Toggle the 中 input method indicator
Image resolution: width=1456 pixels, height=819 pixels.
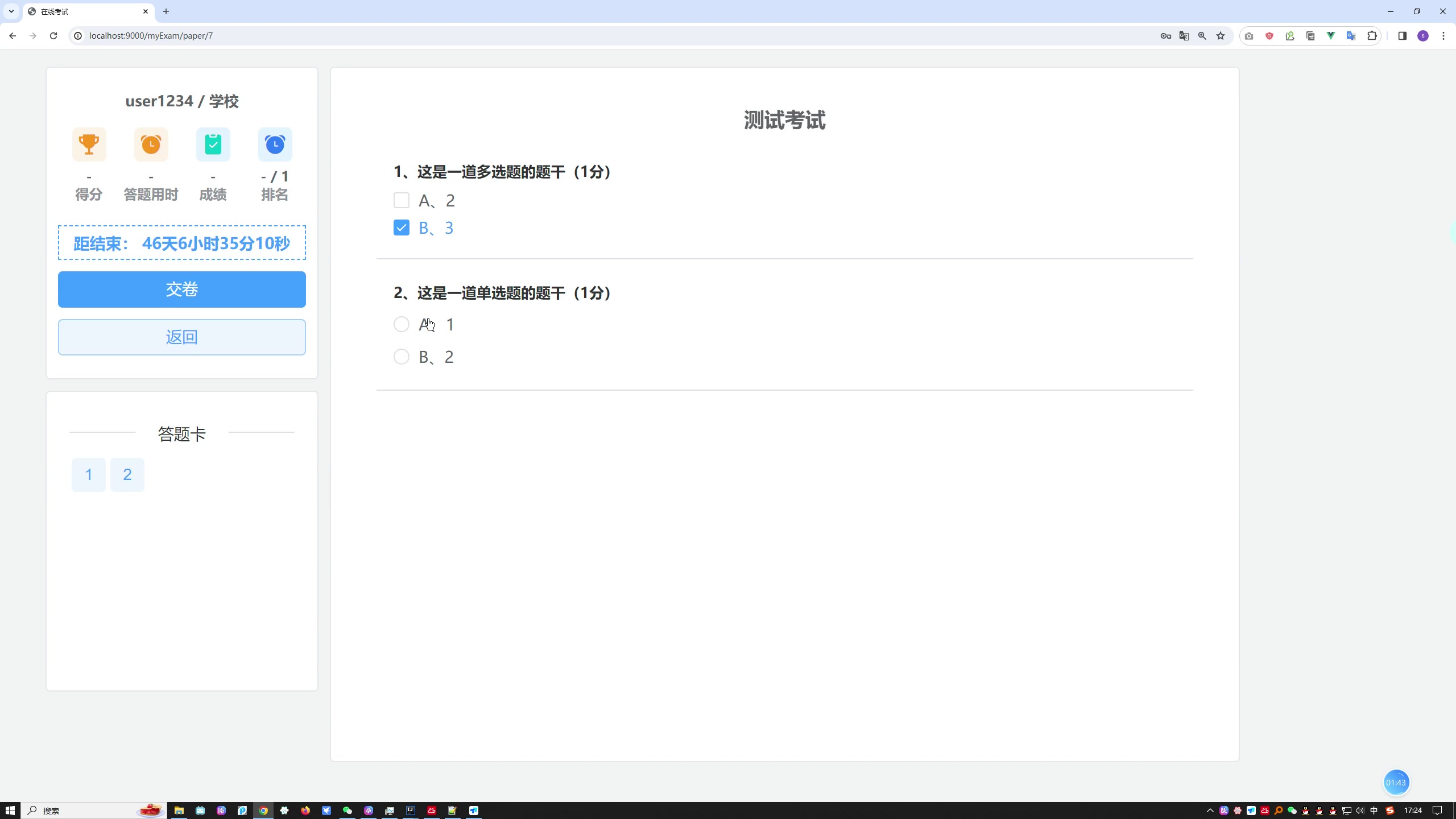tap(1374, 810)
